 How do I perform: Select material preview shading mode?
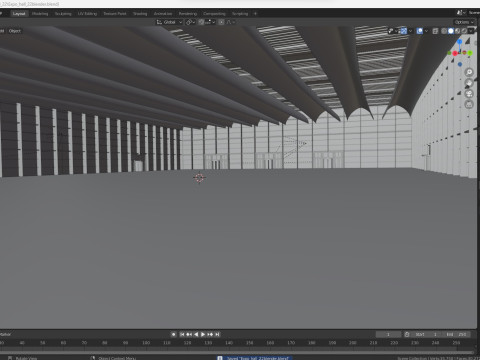click(x=457, y=31)
